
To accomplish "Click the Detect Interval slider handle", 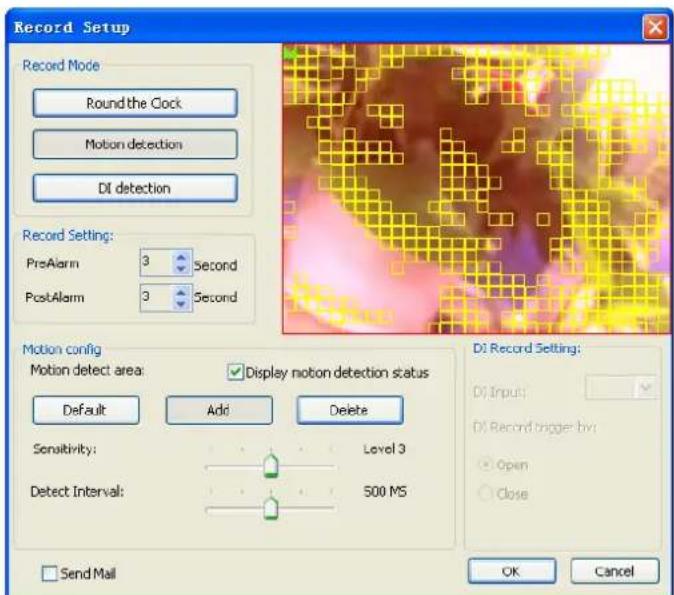I will point(271,508).
